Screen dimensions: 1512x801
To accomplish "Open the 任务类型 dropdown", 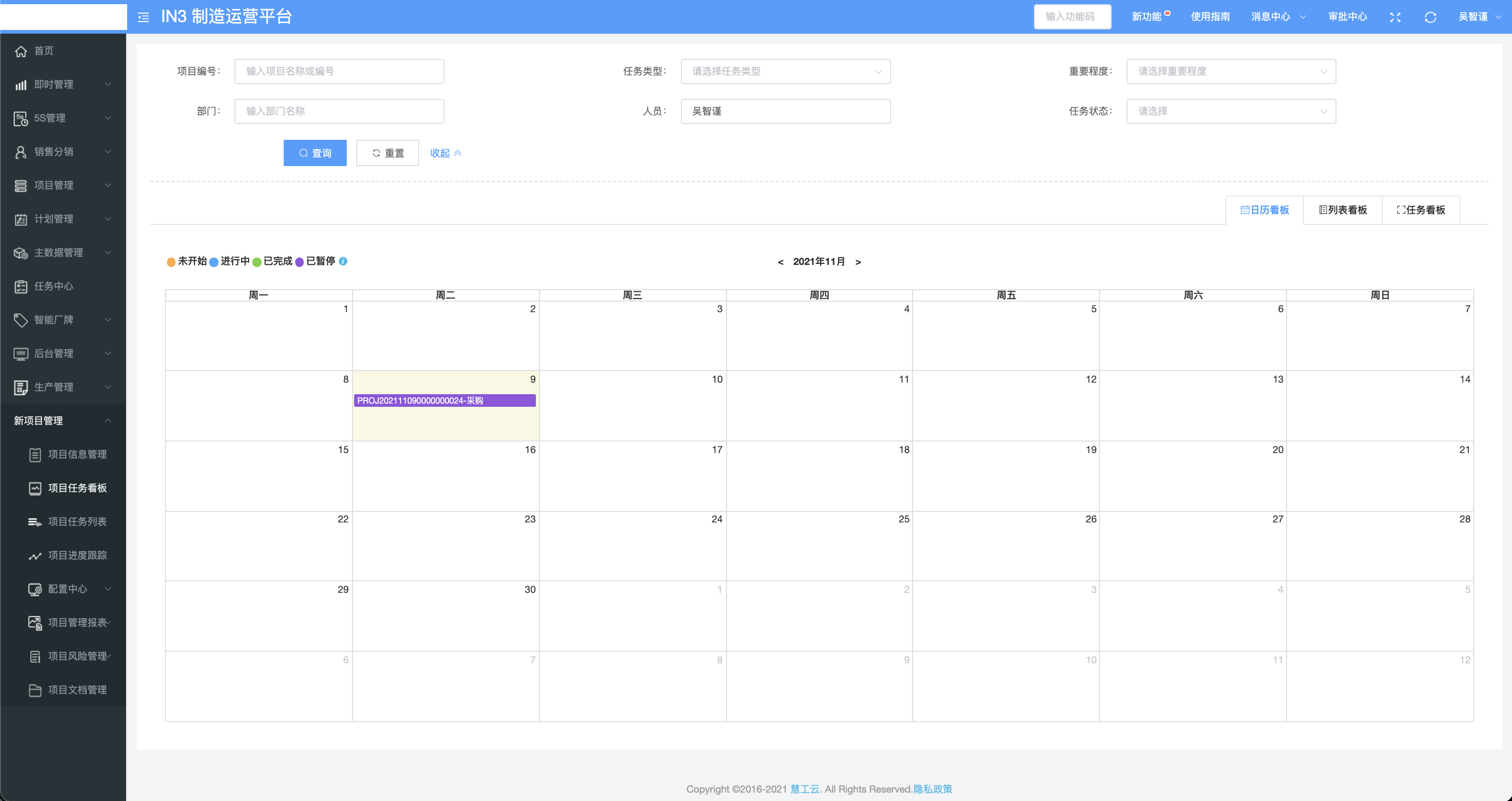I will tap(785, 71).
